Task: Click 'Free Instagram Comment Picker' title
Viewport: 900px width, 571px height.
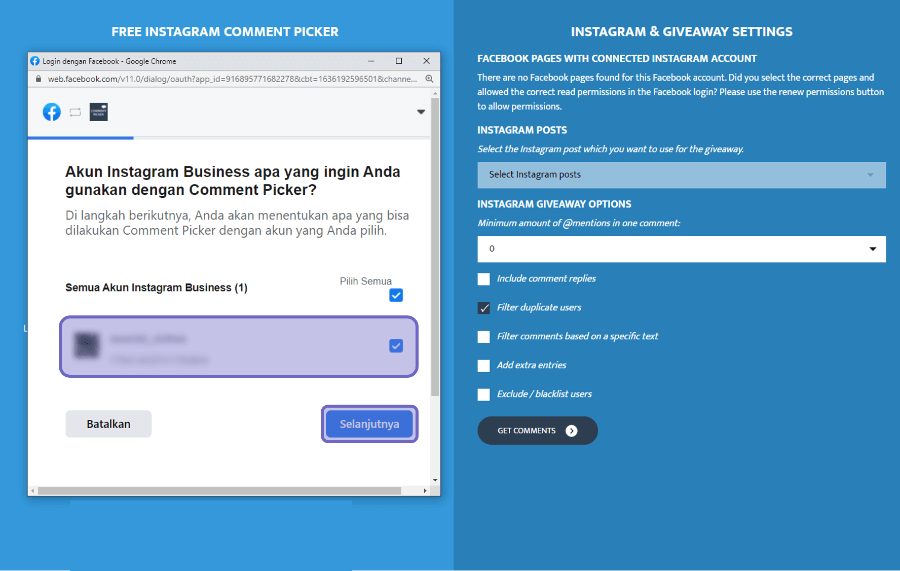Action: 225,32
